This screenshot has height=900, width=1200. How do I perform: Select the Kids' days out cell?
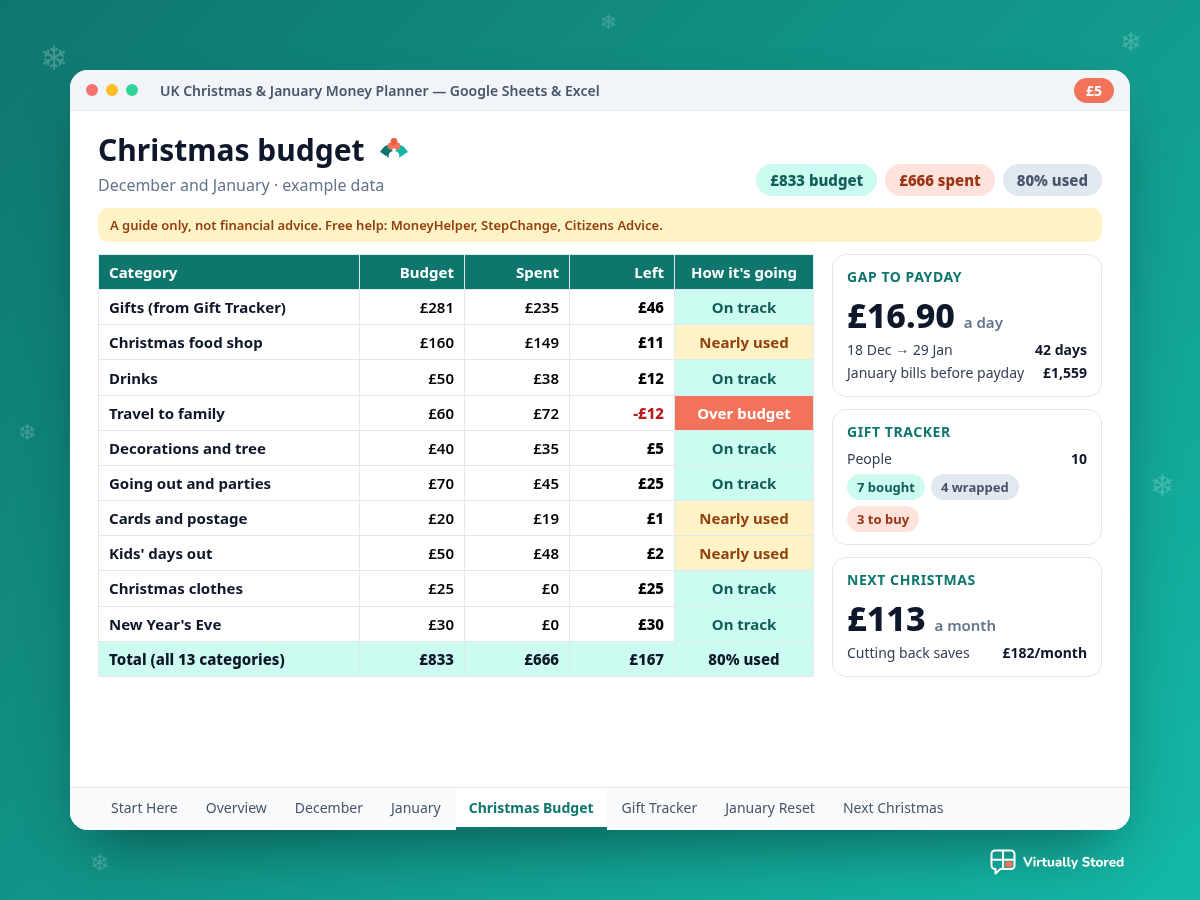coord(229,553)
